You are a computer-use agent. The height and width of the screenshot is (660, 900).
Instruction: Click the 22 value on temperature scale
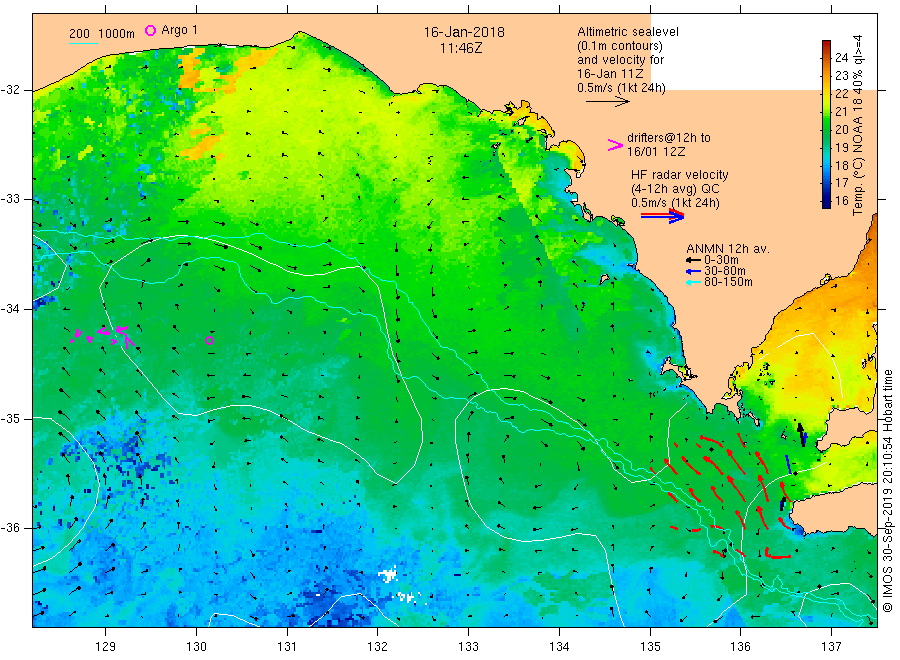click(841, 94)
